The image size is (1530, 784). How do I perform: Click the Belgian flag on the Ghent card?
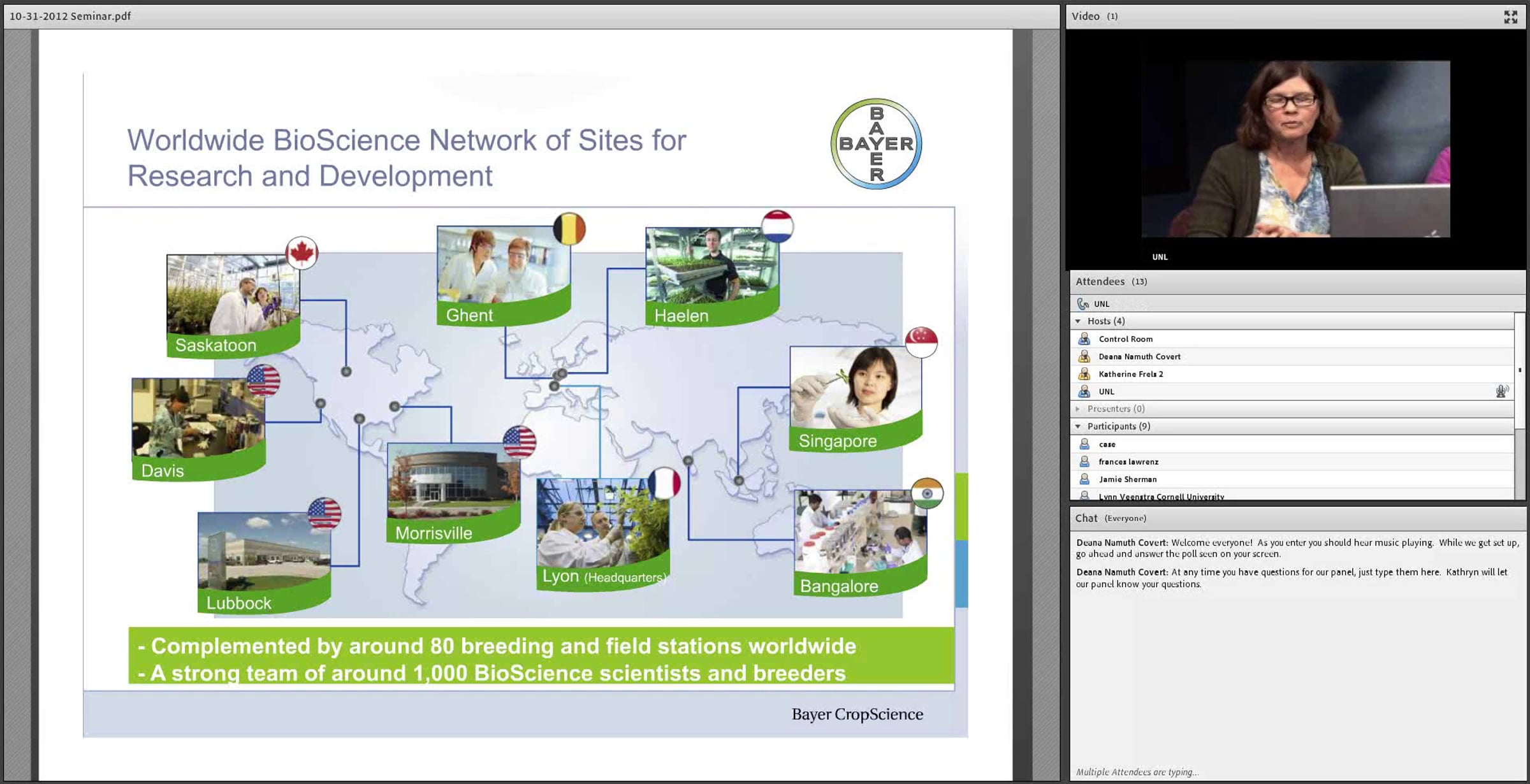[x=569, y=228]
